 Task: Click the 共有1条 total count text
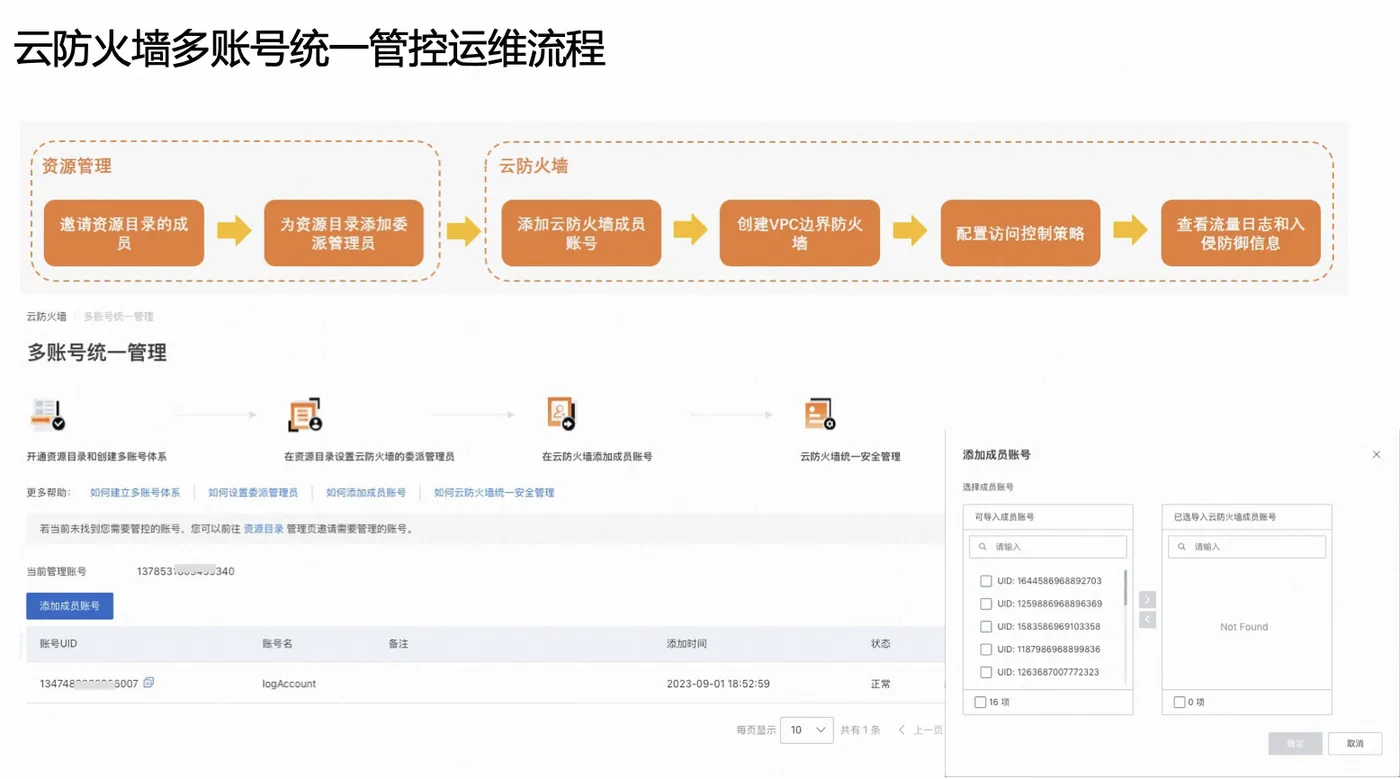coord(860,730)
